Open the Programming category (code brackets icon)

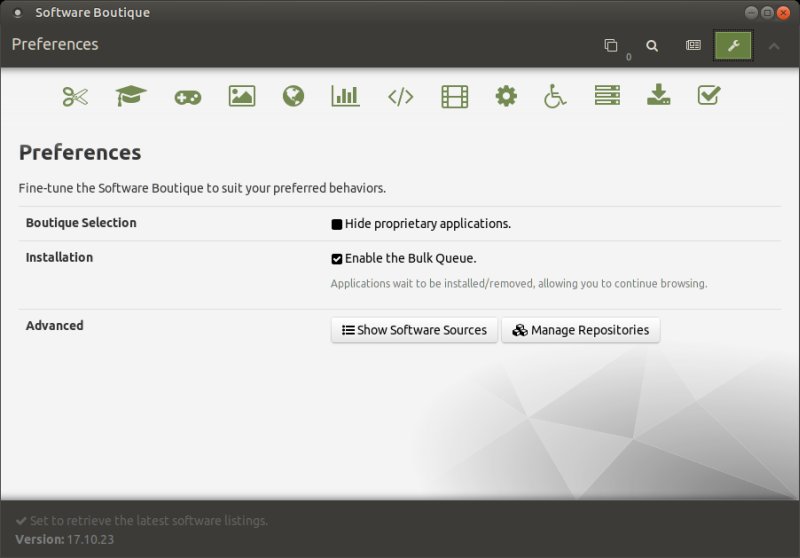click(400, 97)
